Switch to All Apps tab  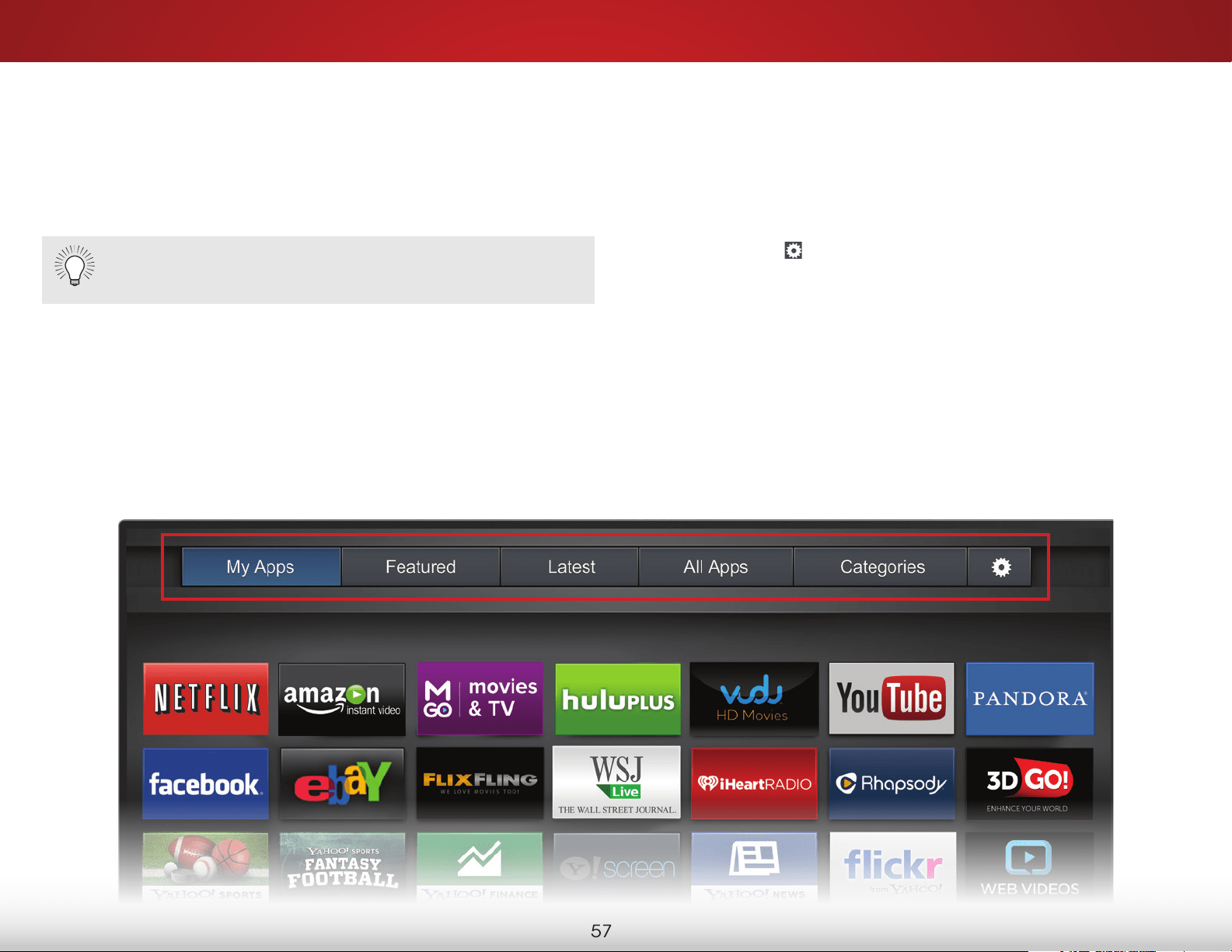[716, 567]
